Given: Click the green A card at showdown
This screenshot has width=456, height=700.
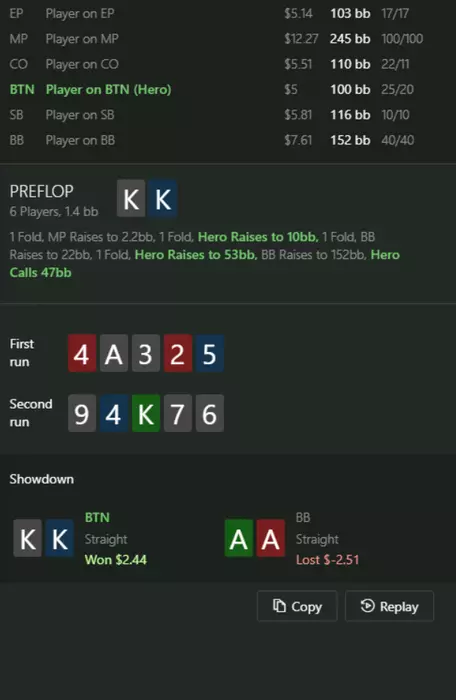Looking at the screenshot, I should click(238, 538).
